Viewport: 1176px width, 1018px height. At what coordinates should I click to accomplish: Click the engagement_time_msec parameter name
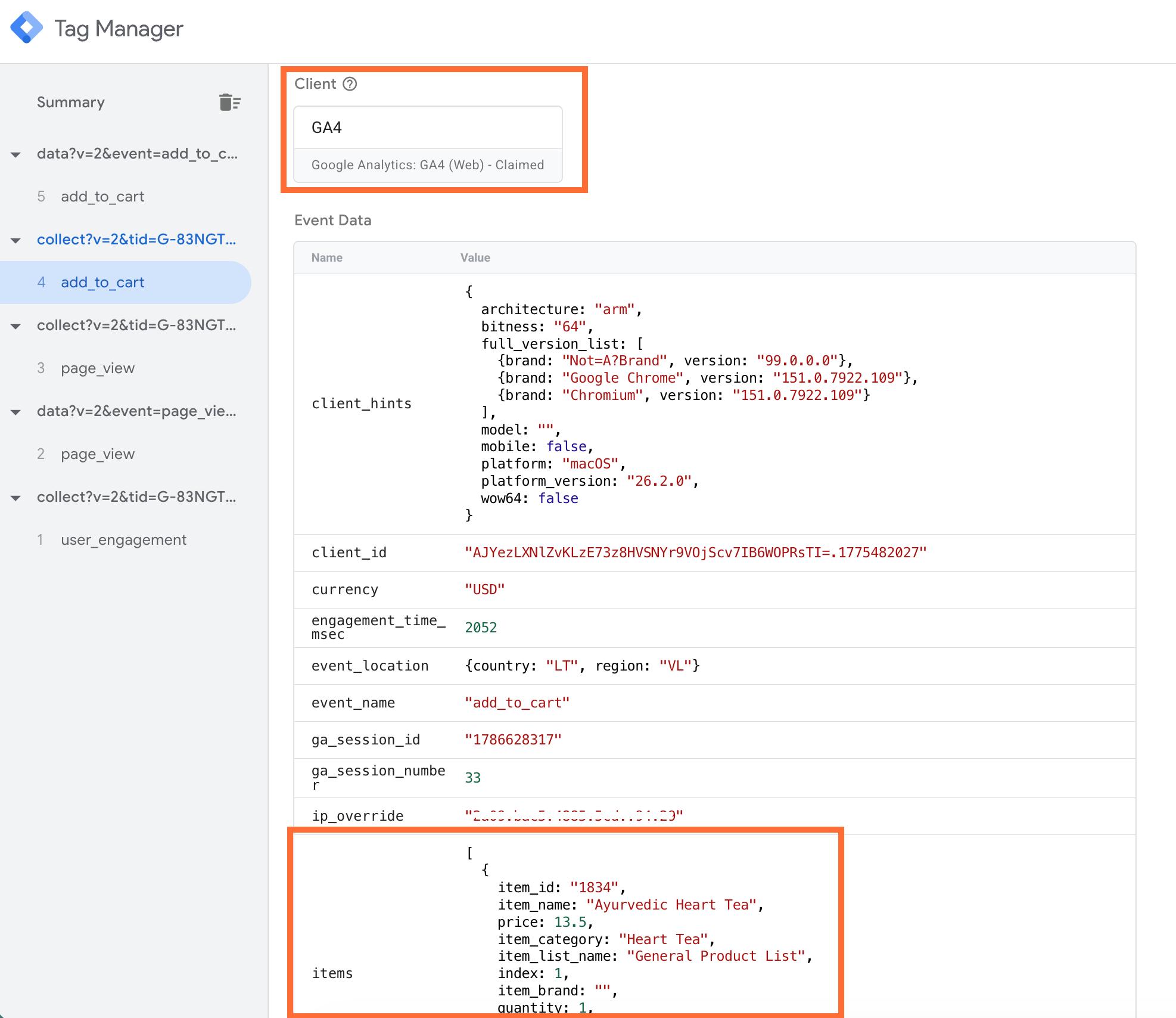378,628
